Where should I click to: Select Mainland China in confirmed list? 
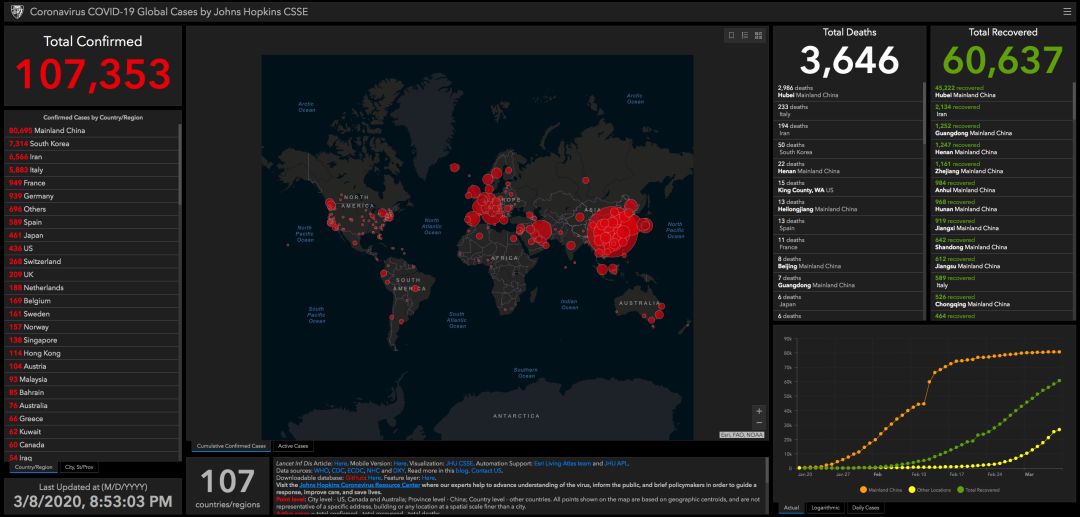(92, 130)
